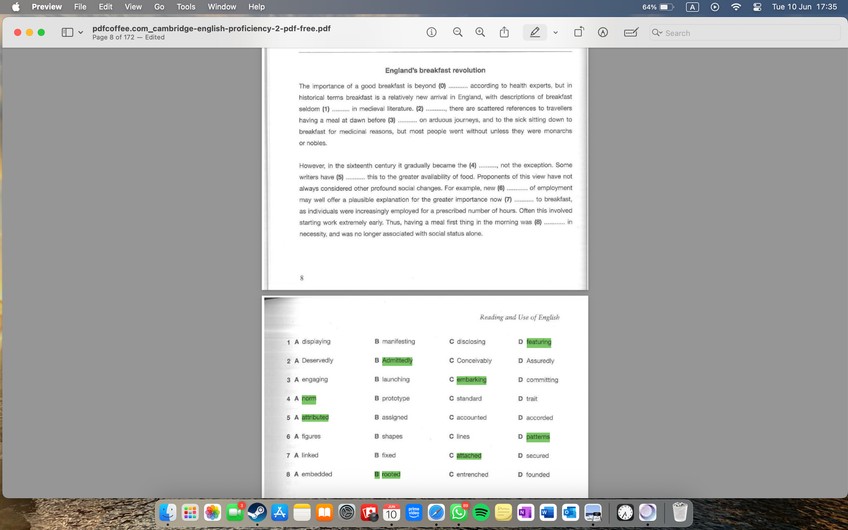This screenshot has width=848, height=530.
Task: Toggle the sidebar view button
Action: 67,32
